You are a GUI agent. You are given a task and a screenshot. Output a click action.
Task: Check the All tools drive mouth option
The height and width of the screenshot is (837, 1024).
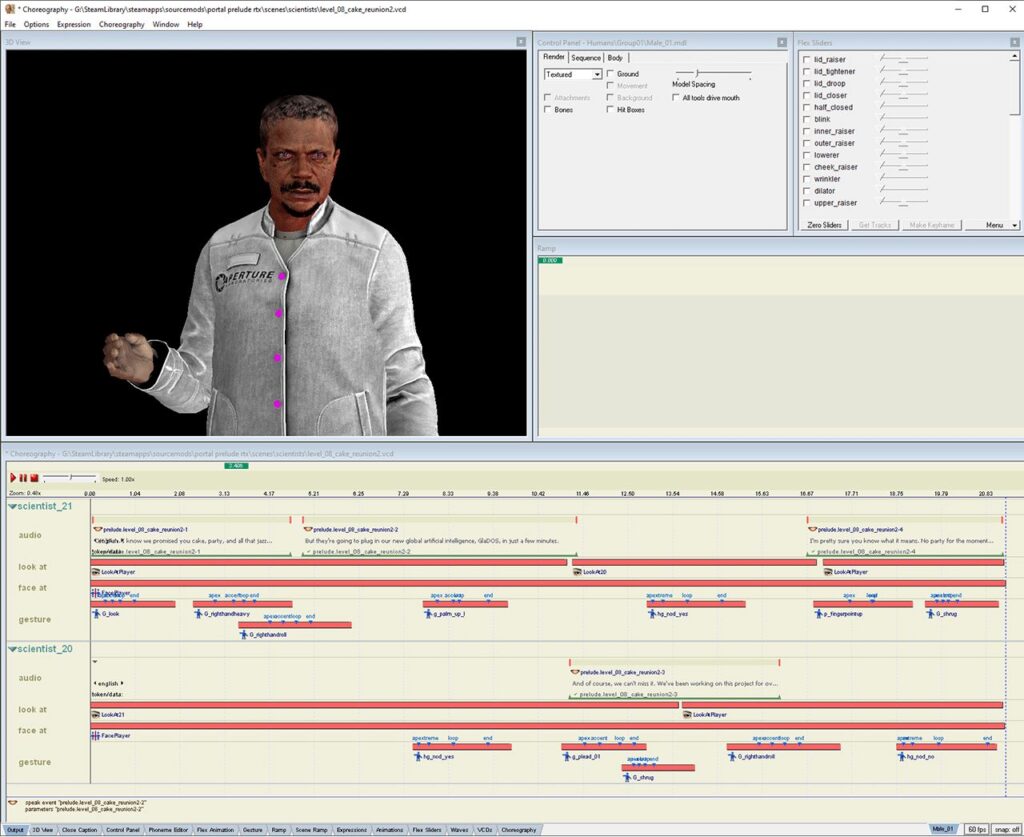676,98
